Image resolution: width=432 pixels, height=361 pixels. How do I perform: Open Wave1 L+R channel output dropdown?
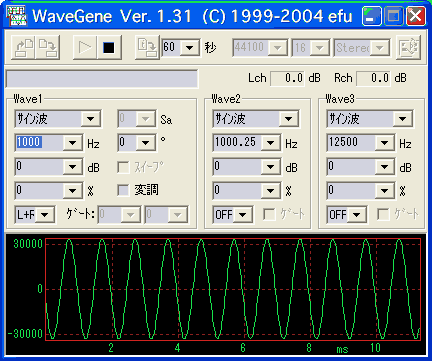coord(45,215)
